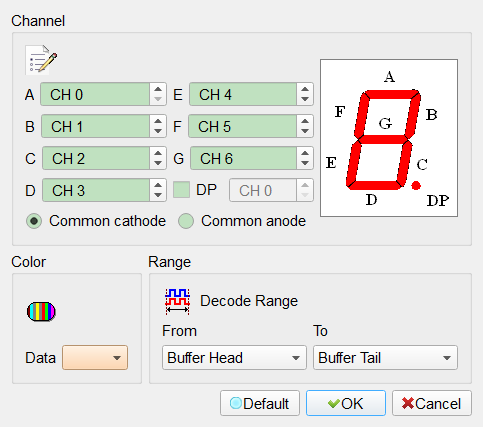Increase the D segment channel value
Viewport: 483px width, 427px height.
(158, 185)
